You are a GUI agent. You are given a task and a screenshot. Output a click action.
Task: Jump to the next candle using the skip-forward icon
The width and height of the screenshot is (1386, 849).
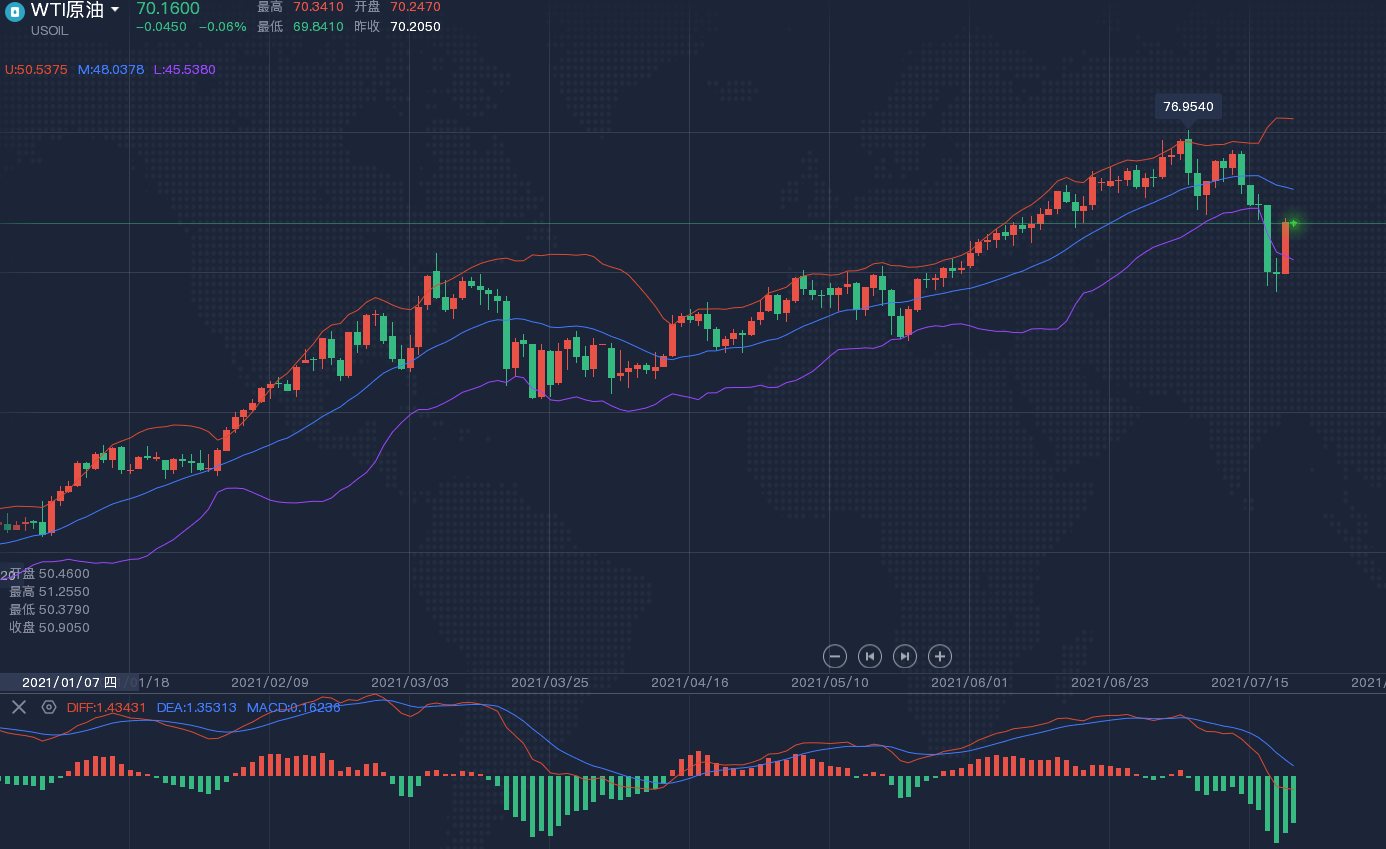point(904,656)
